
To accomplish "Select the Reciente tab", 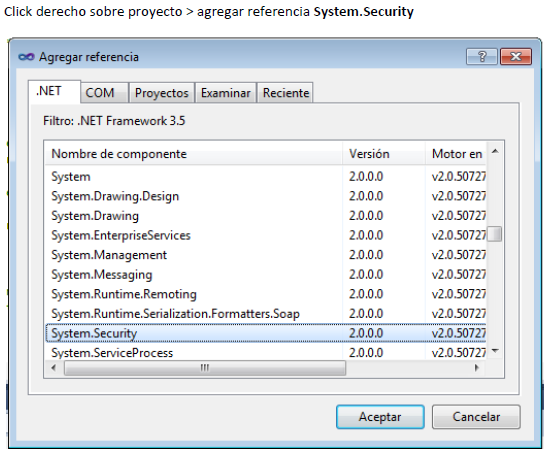I will click(x=286, y=93).
